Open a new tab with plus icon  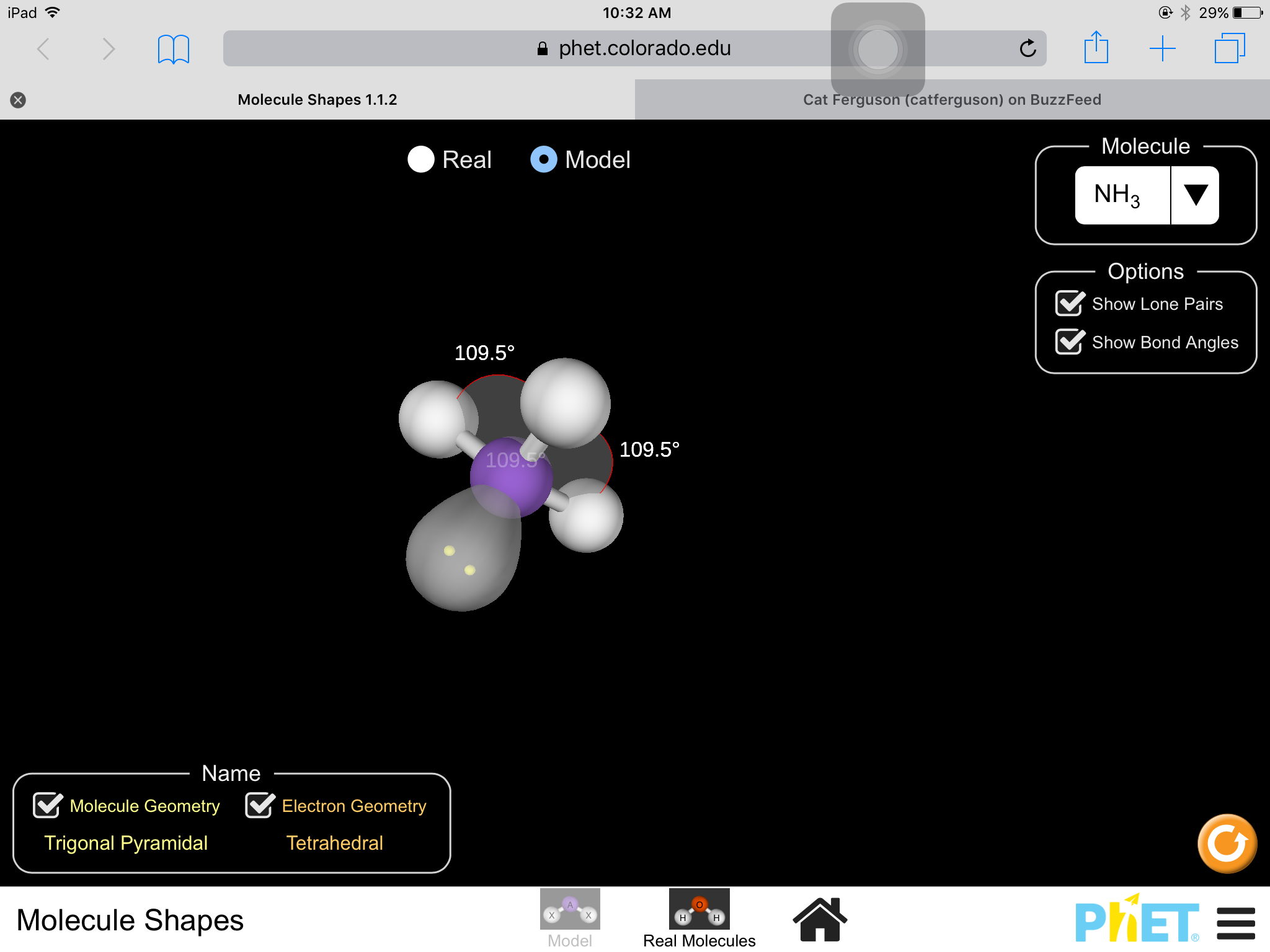[x=1162, y=48]
